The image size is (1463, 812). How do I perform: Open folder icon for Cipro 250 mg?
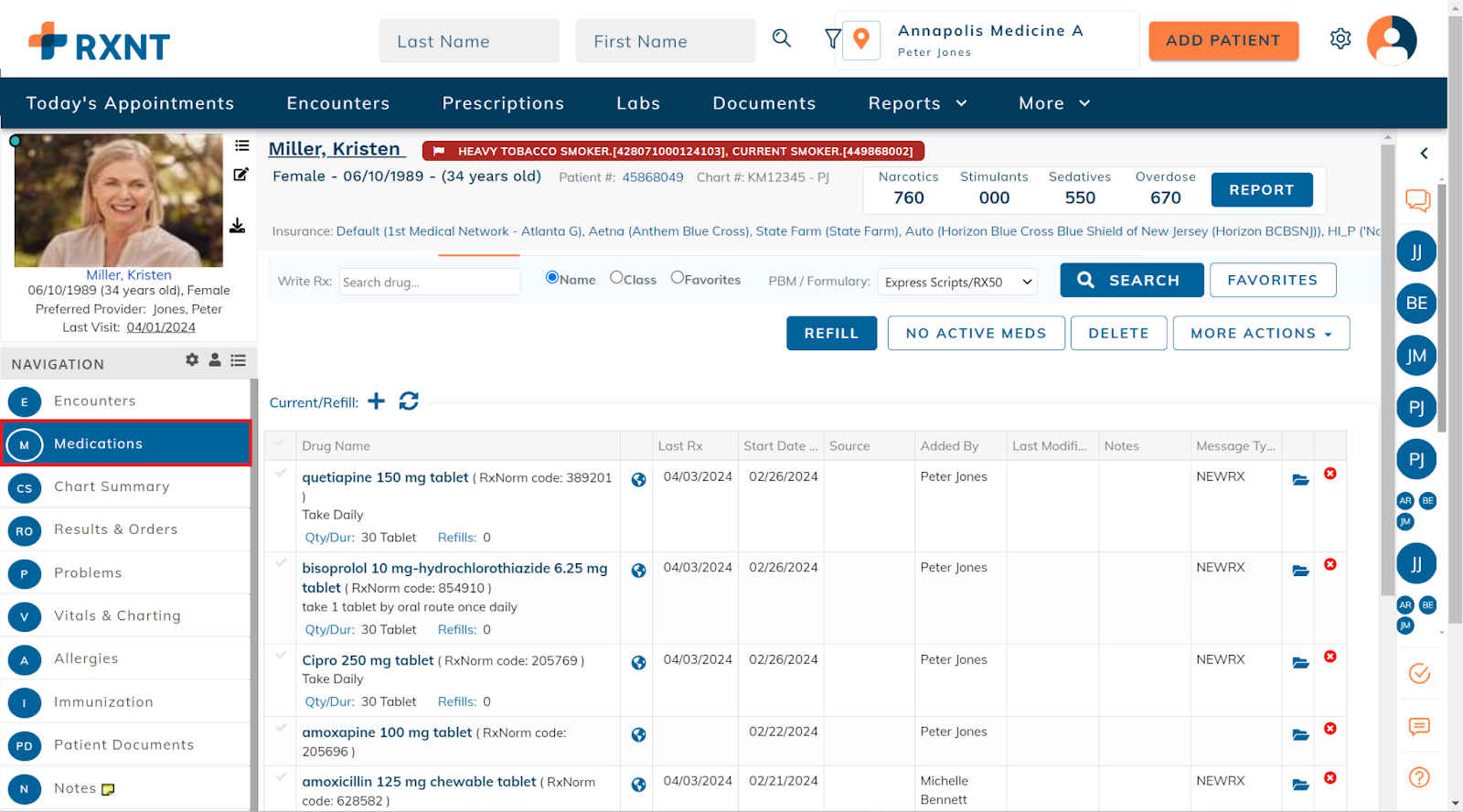click(x=1300, y=663)
